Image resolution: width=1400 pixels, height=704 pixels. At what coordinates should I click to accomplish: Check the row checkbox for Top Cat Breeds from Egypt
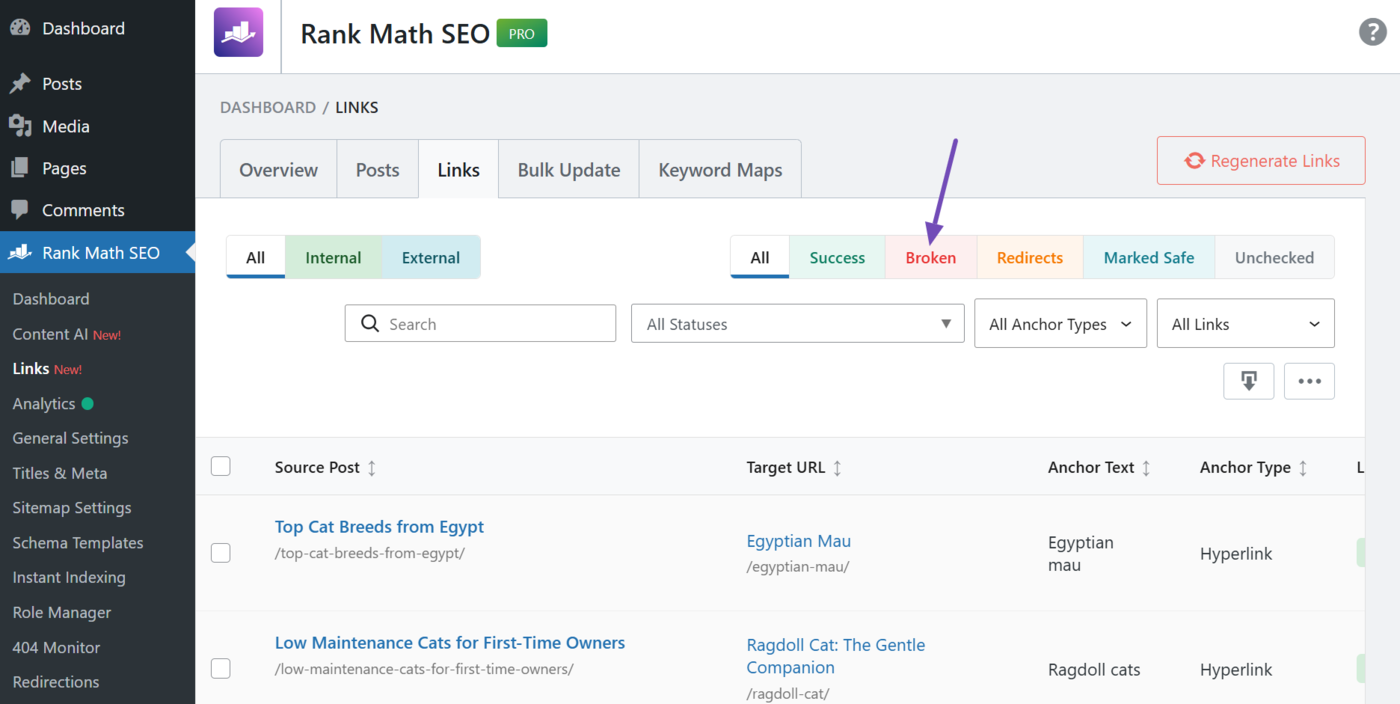click(220, 553)
